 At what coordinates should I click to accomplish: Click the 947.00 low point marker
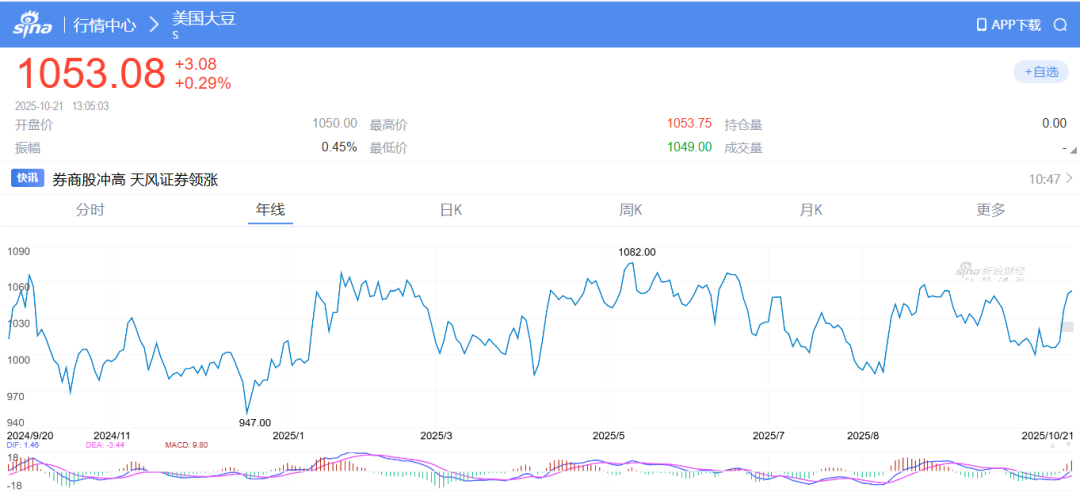coord(255,423)
